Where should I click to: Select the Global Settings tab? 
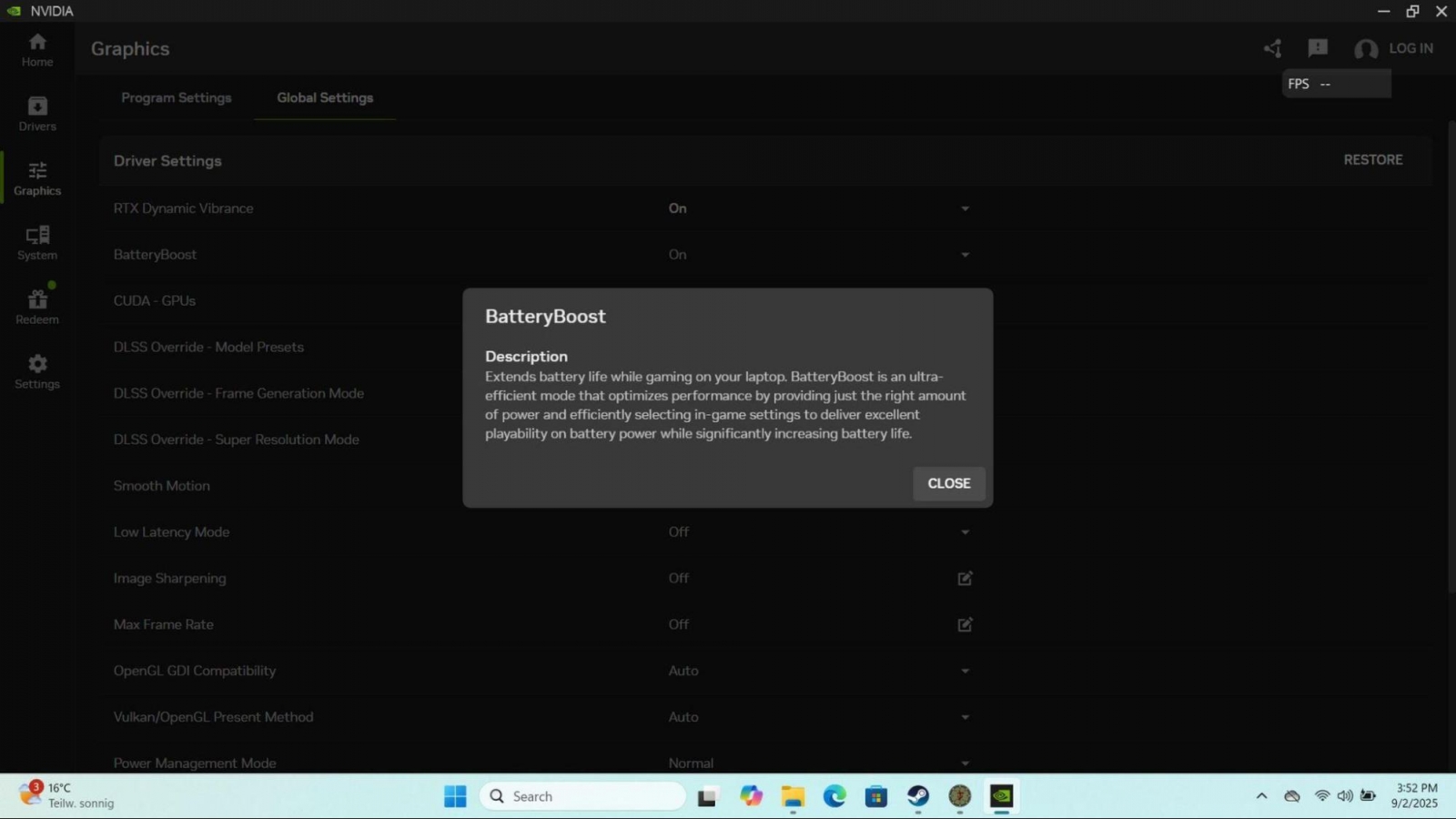coord(325,97)
